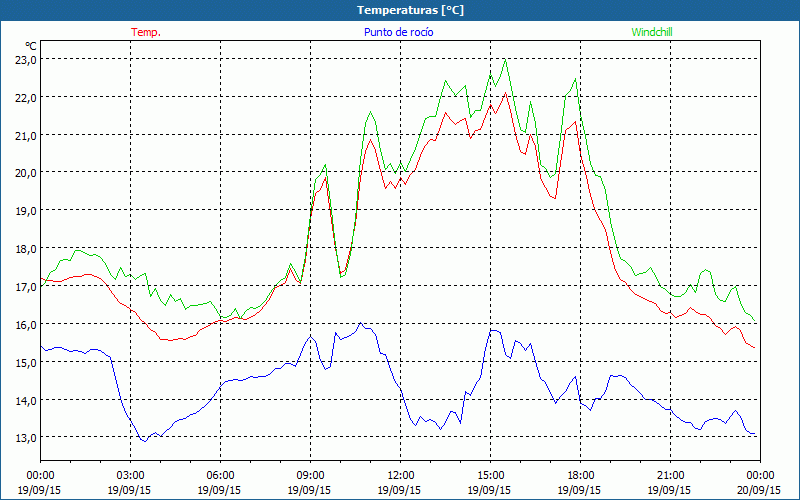Click the 19,0 y-axis value
This screenshot has height=500, width=800.
click(x=26, y=211)
